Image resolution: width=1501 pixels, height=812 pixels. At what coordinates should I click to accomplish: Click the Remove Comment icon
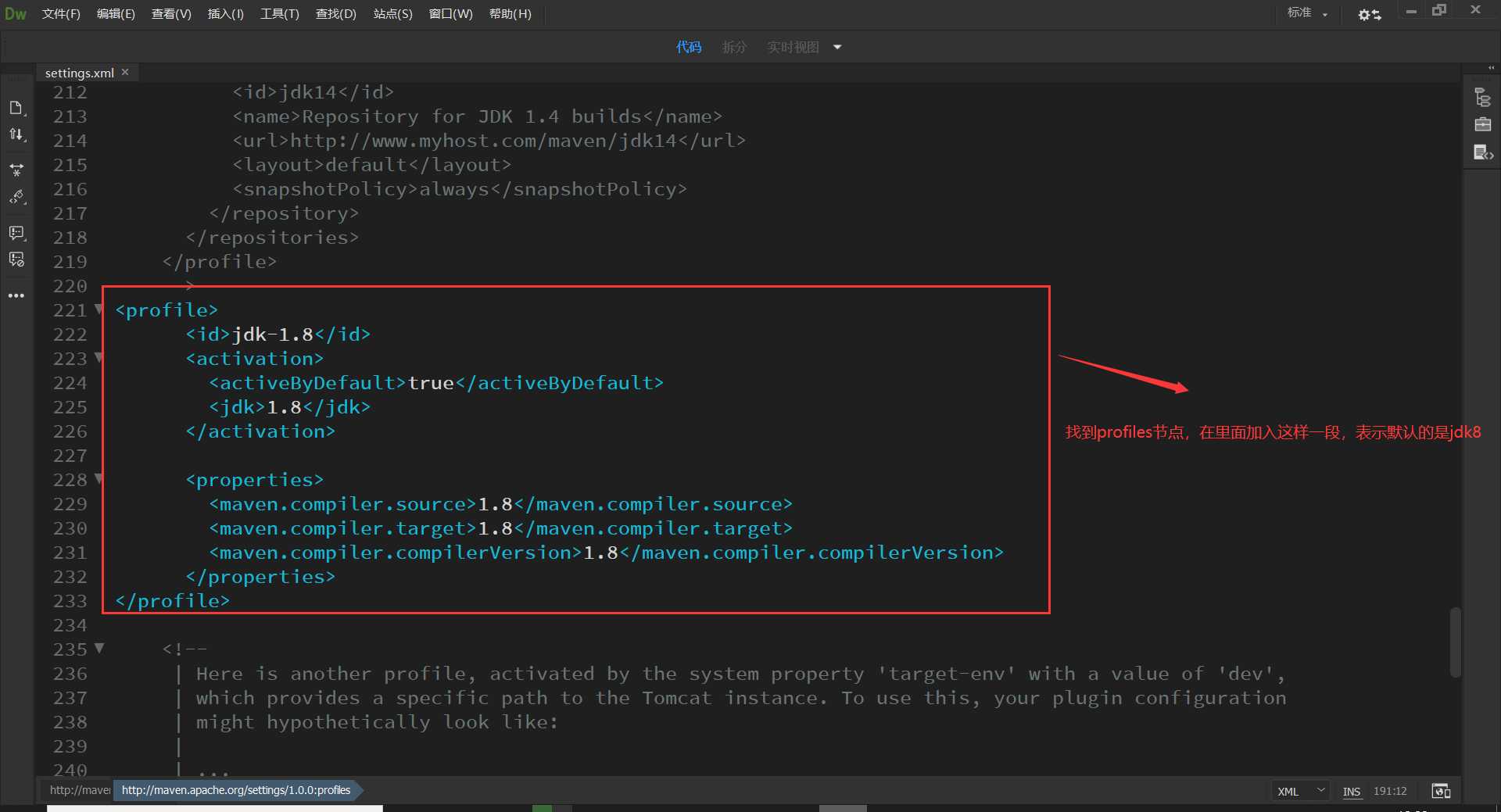click(16, 259)
